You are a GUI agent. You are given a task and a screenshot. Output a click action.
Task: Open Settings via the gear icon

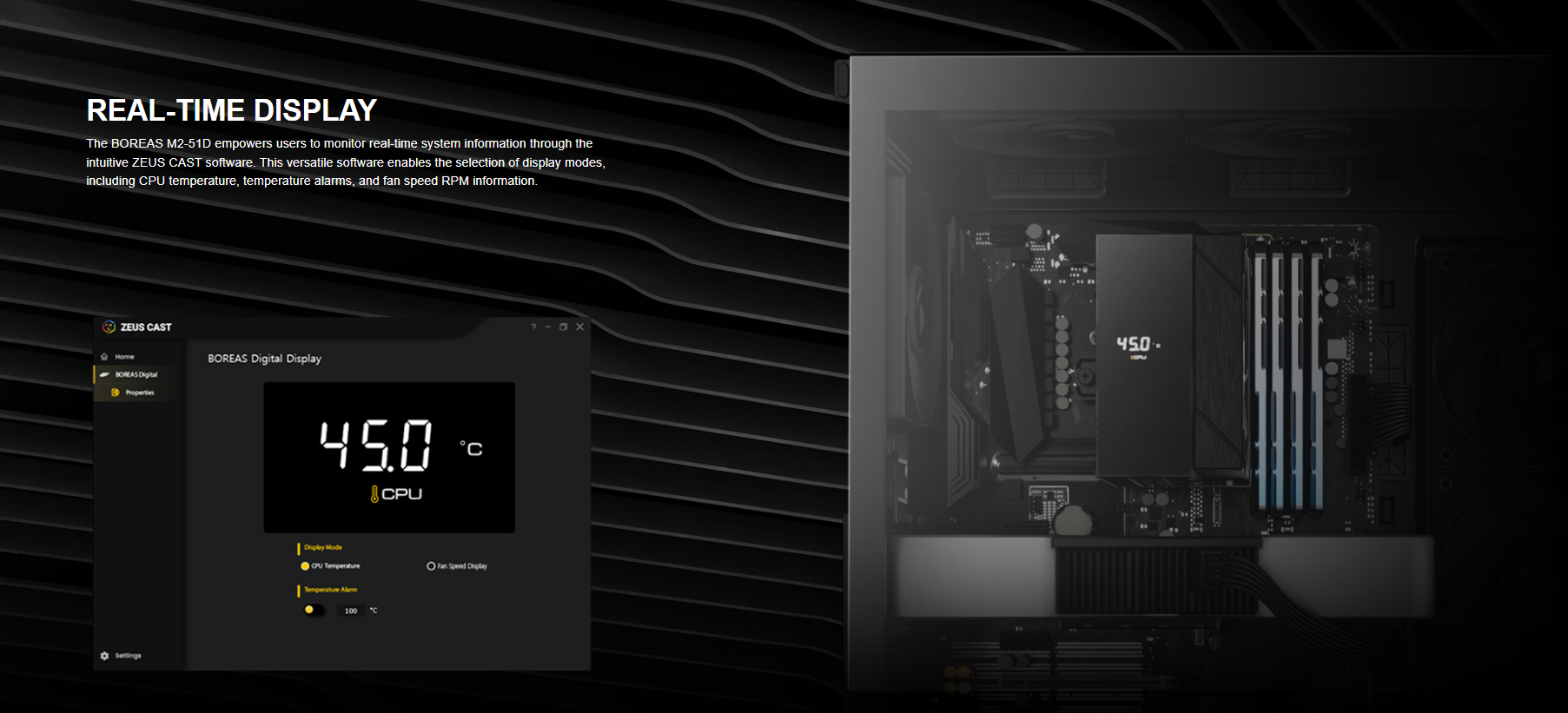click(x=105, y=656)
